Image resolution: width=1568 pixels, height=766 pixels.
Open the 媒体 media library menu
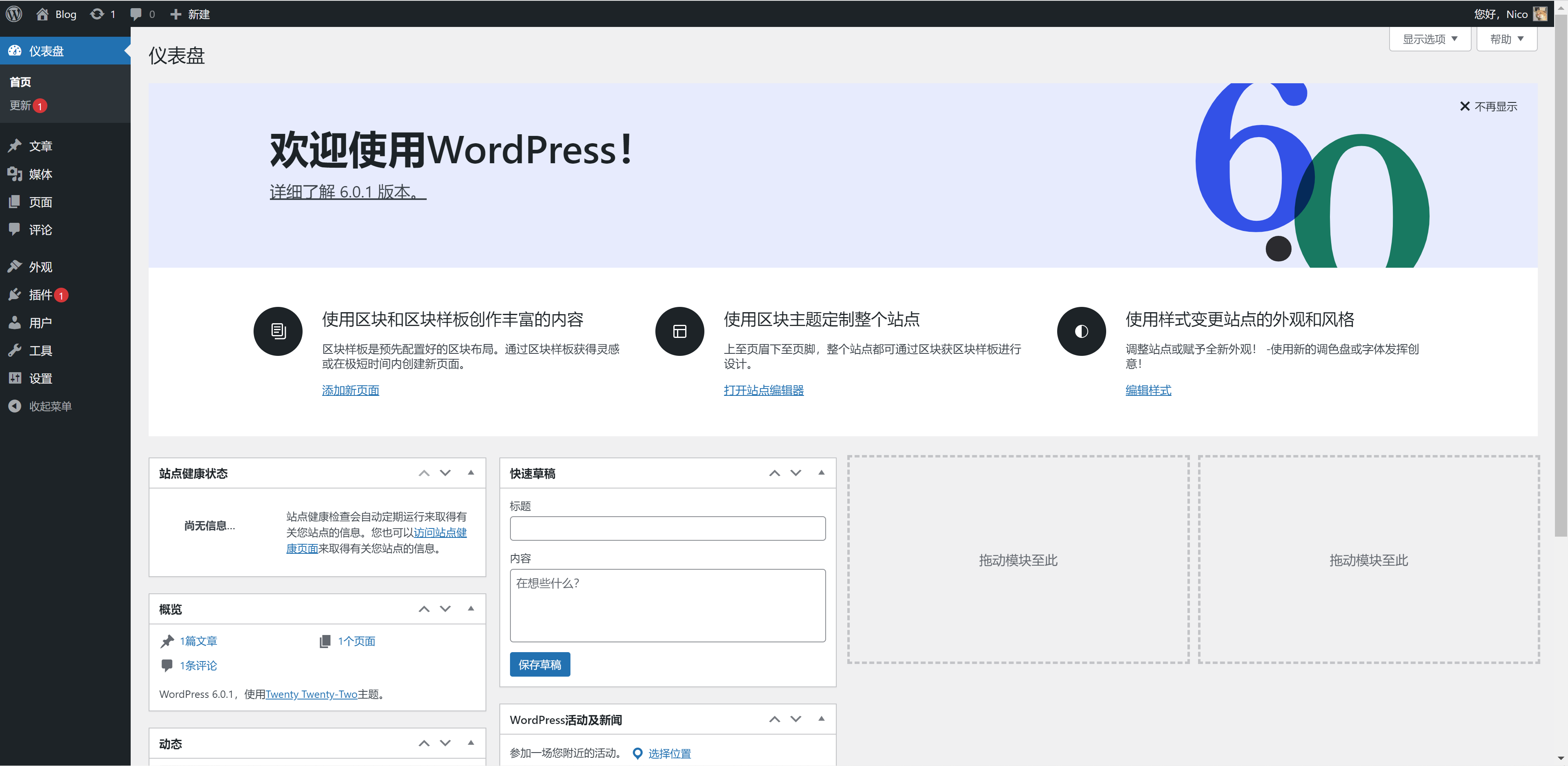point(40,175)
